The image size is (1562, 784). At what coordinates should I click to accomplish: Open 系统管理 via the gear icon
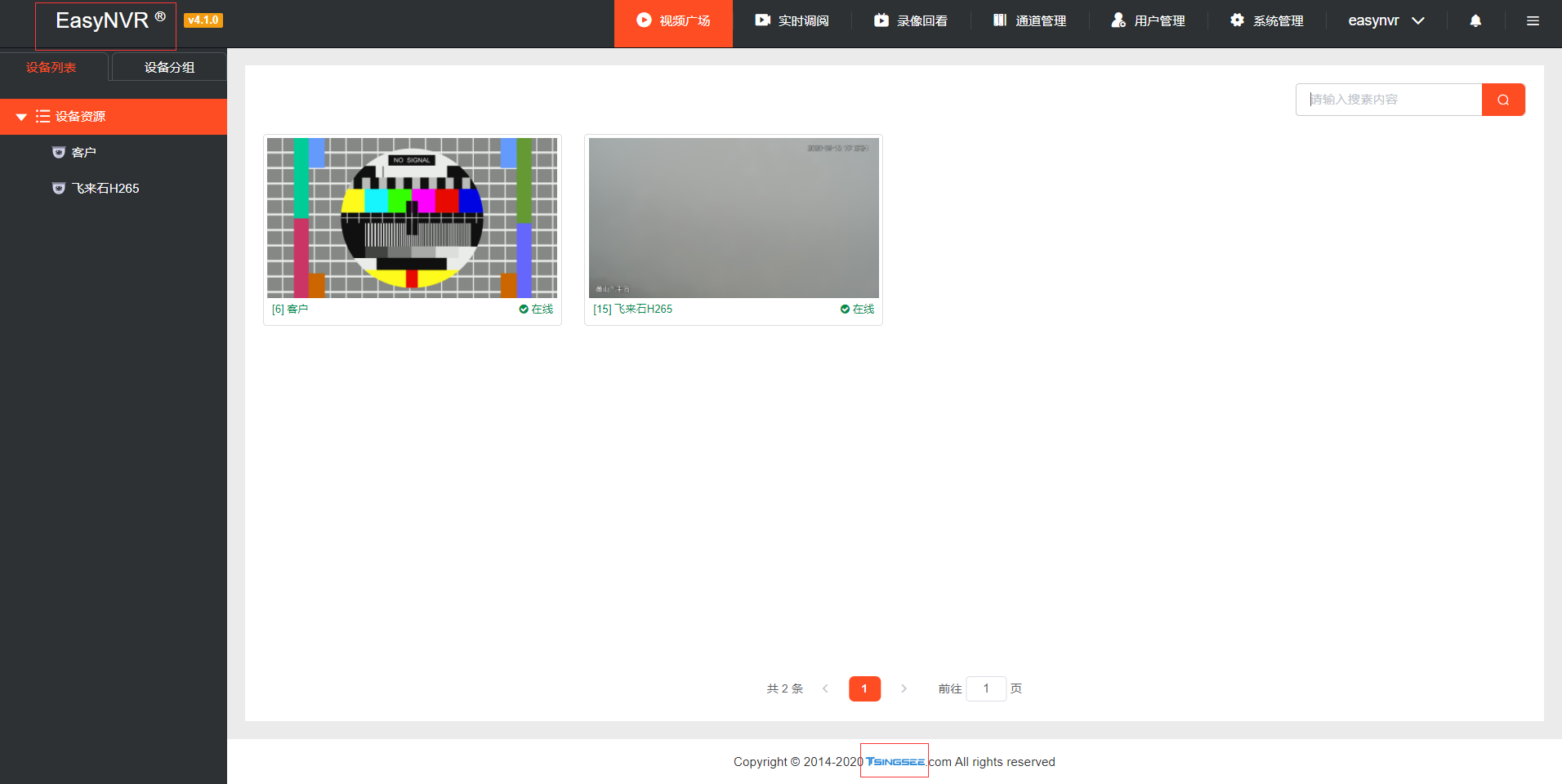tap(1237, 20)
